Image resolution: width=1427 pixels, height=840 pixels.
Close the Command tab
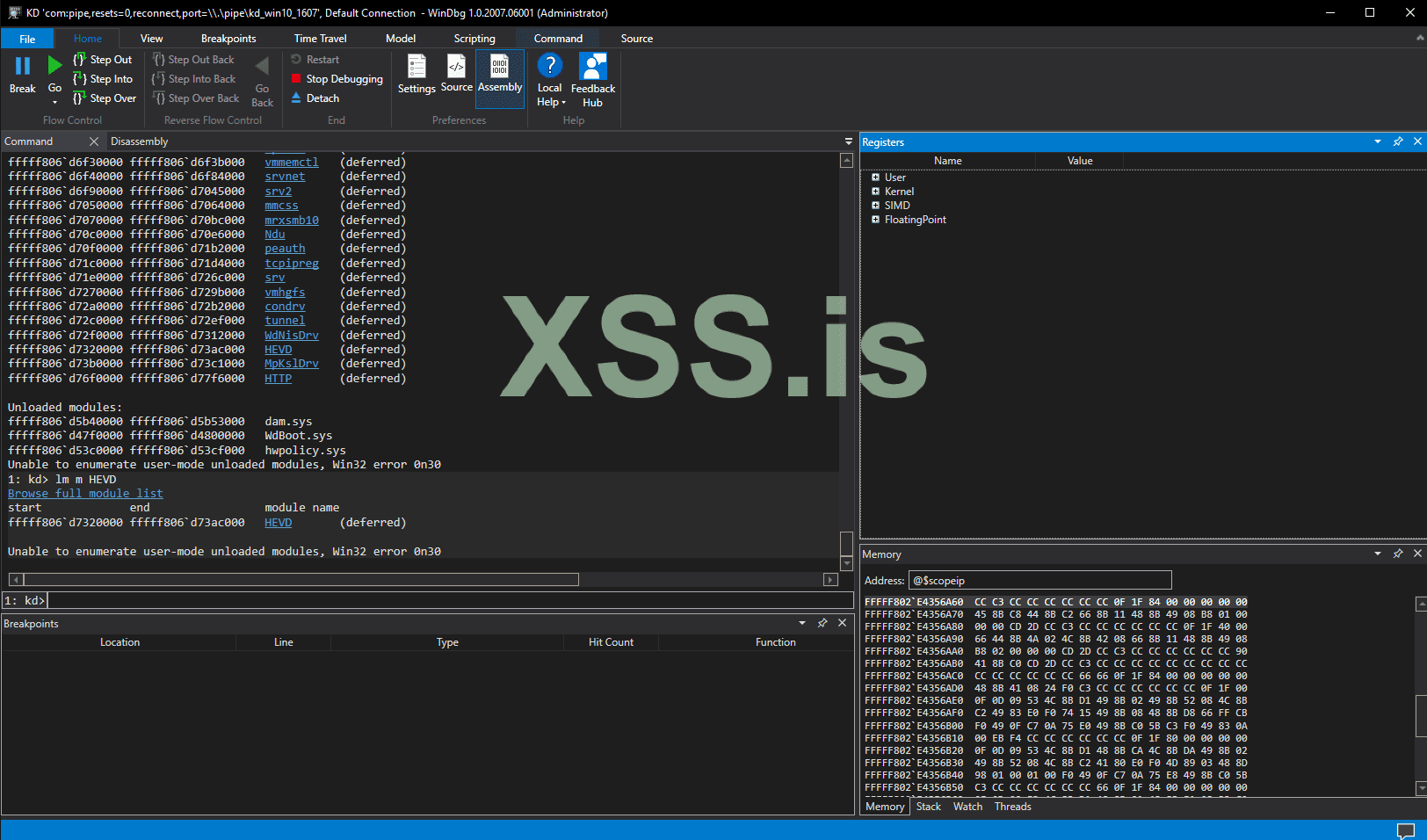tap(94, 141)
